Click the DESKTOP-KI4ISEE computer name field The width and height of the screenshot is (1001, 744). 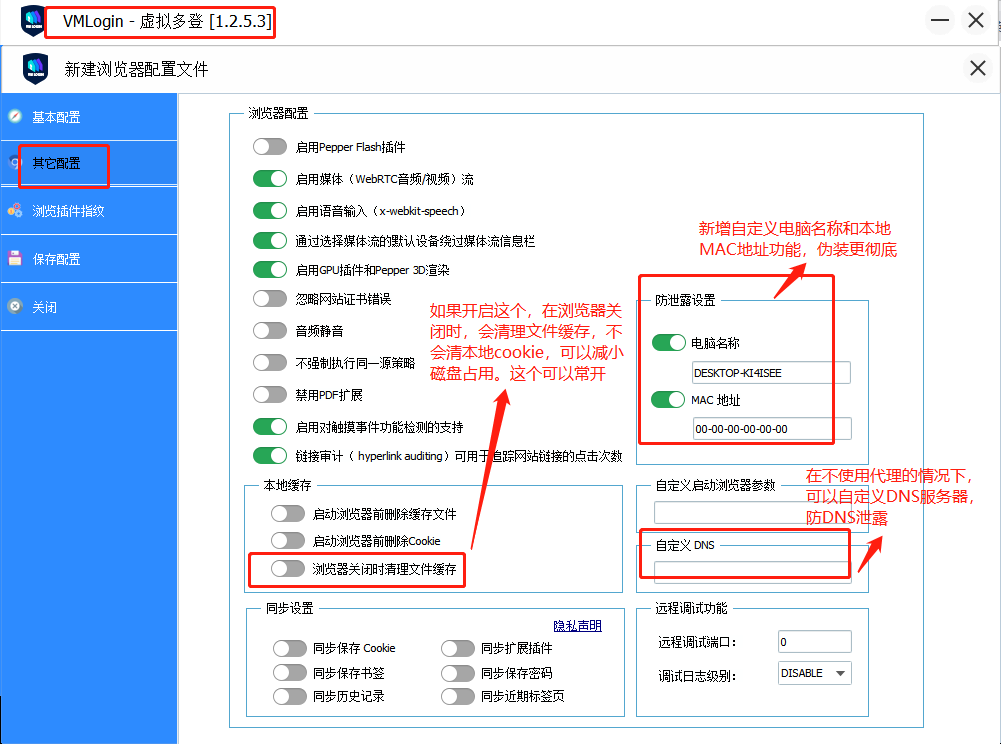(770, 373)
